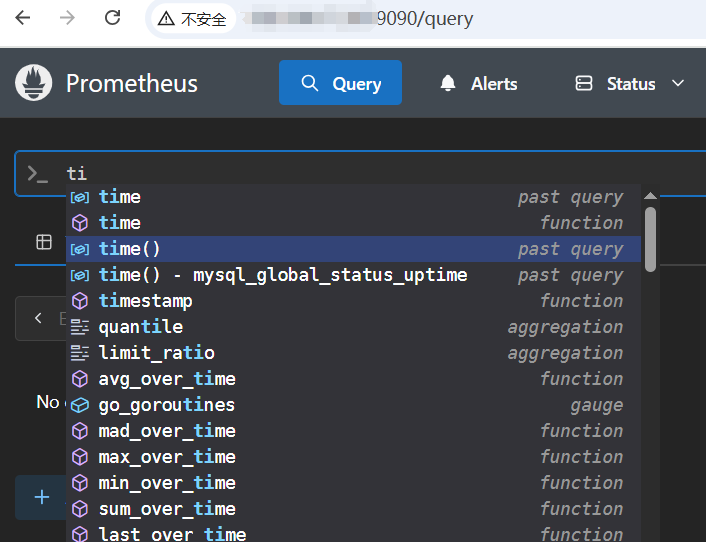The width and height of the screenshot is (706, 542).
Task: Select 'quantile' aggregation suggestion
Action: pos(353,327)
